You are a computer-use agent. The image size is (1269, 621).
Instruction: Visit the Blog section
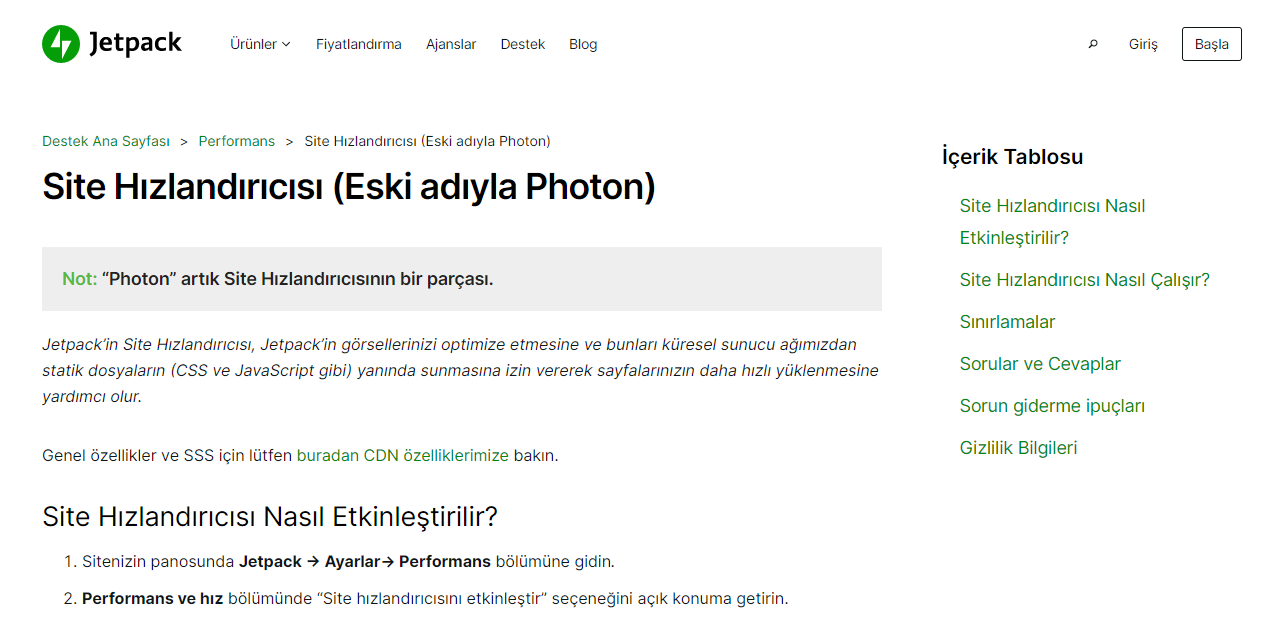583,44
